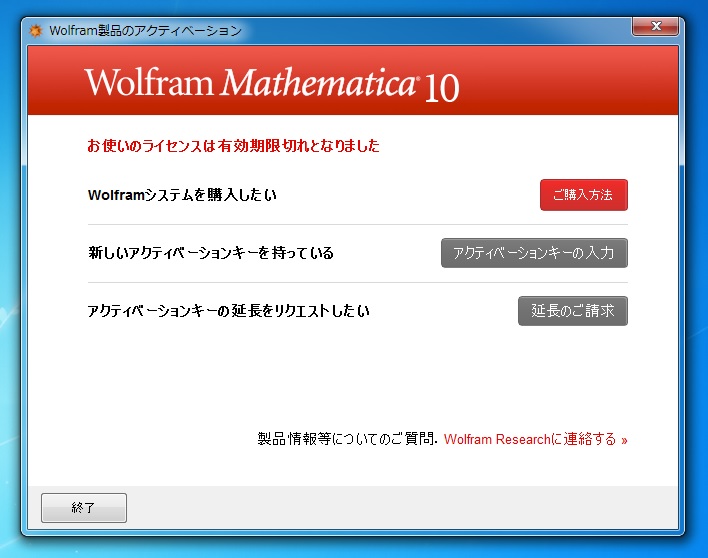Close the Wolfram activation dialog window
708x558 pixels.
(x=655, y=26)
